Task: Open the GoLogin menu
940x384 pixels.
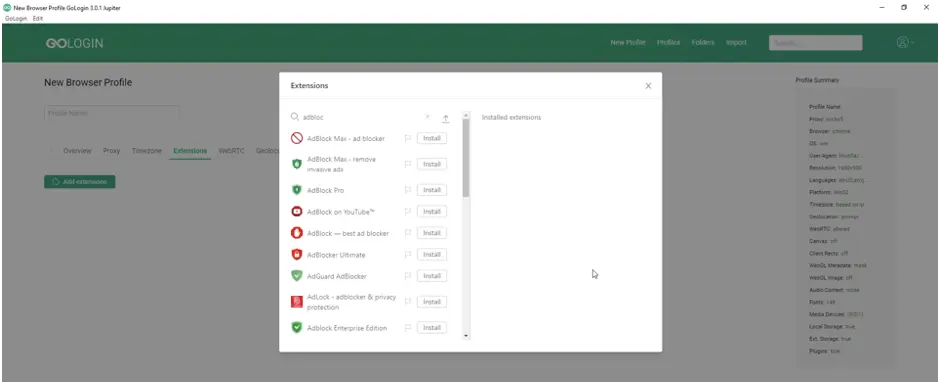Action: [15, 19]
